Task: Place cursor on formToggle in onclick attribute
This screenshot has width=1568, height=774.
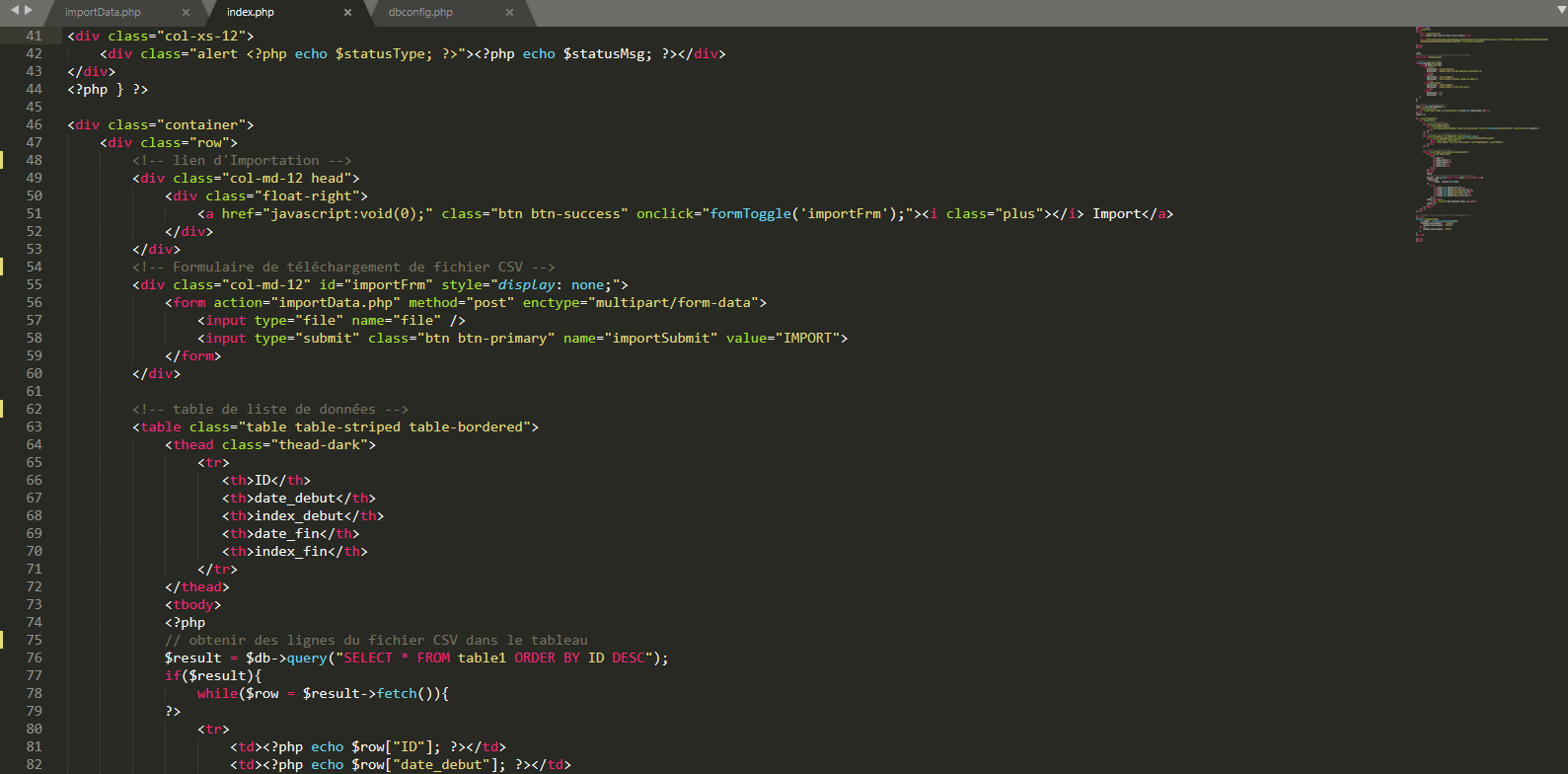Action: pyautogui.click(x=751, y=213)
